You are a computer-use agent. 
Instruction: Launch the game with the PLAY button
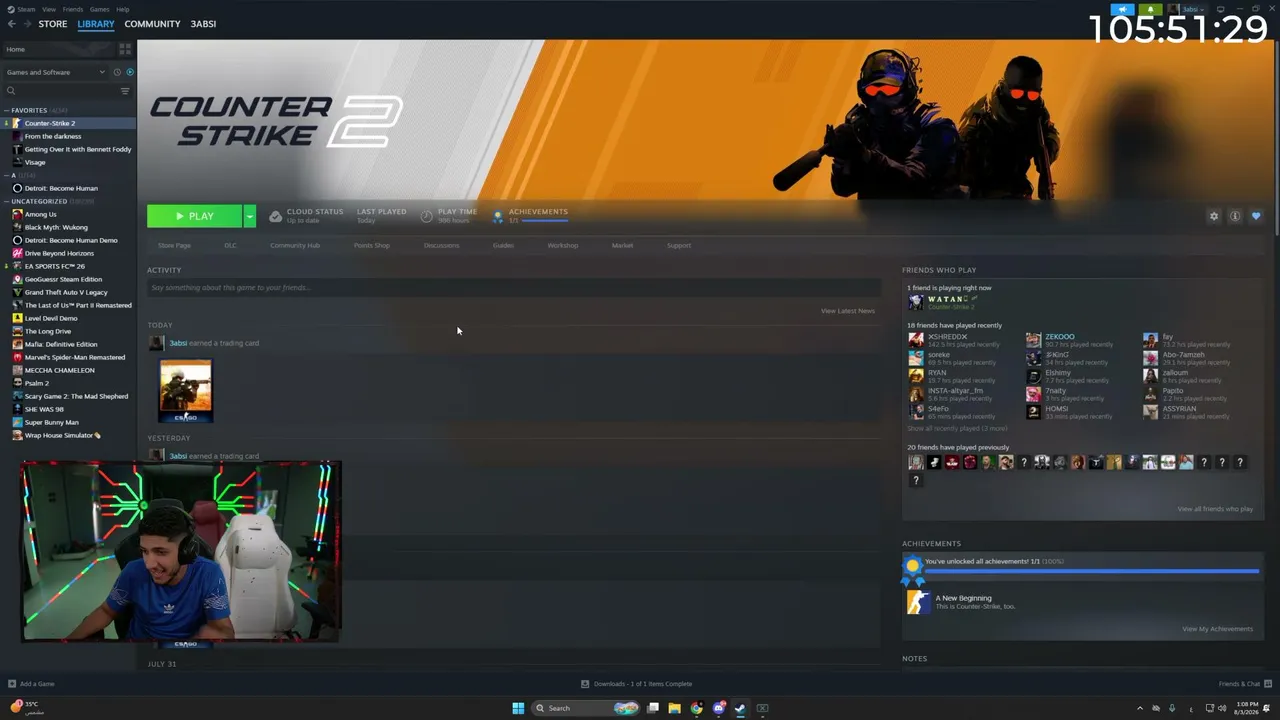click(195, 216)
